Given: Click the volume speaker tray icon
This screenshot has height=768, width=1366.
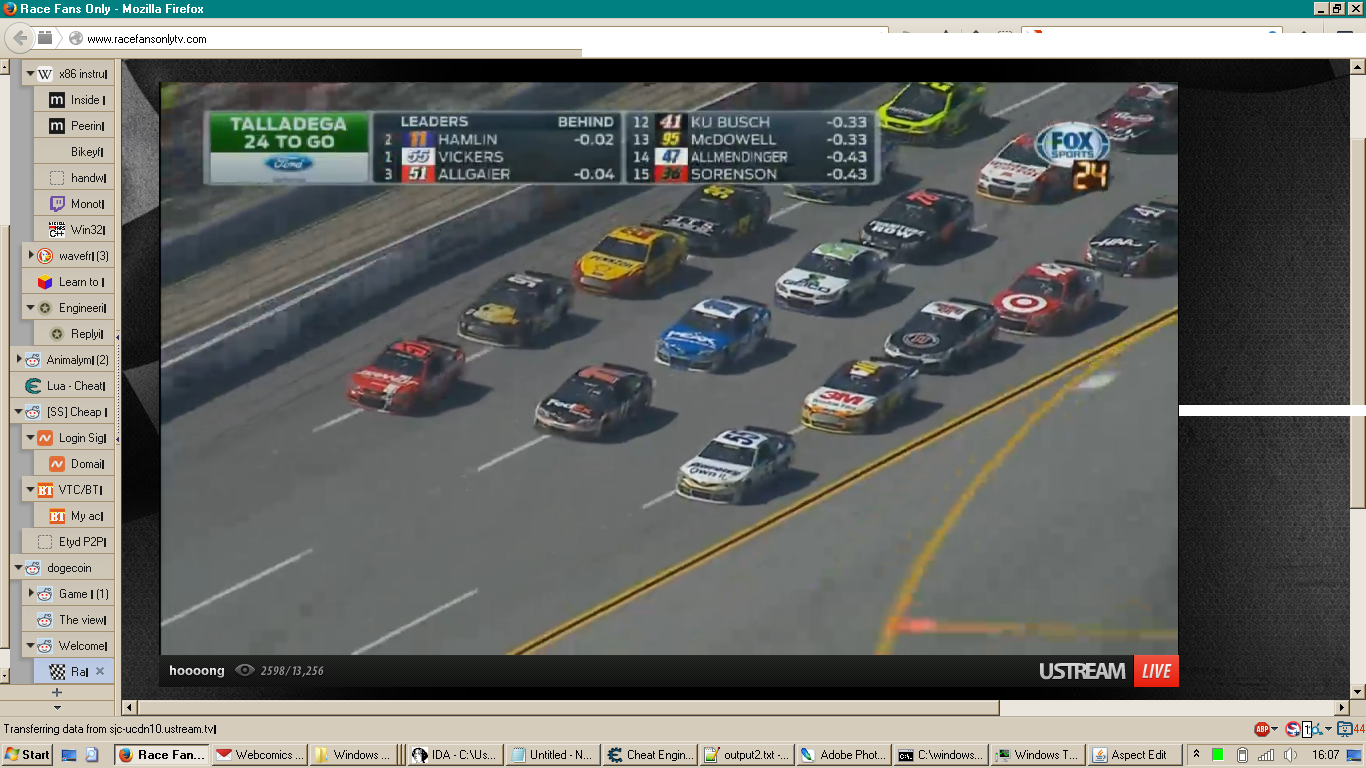Looking at the screenshot, I should (x=1291, y=755).
